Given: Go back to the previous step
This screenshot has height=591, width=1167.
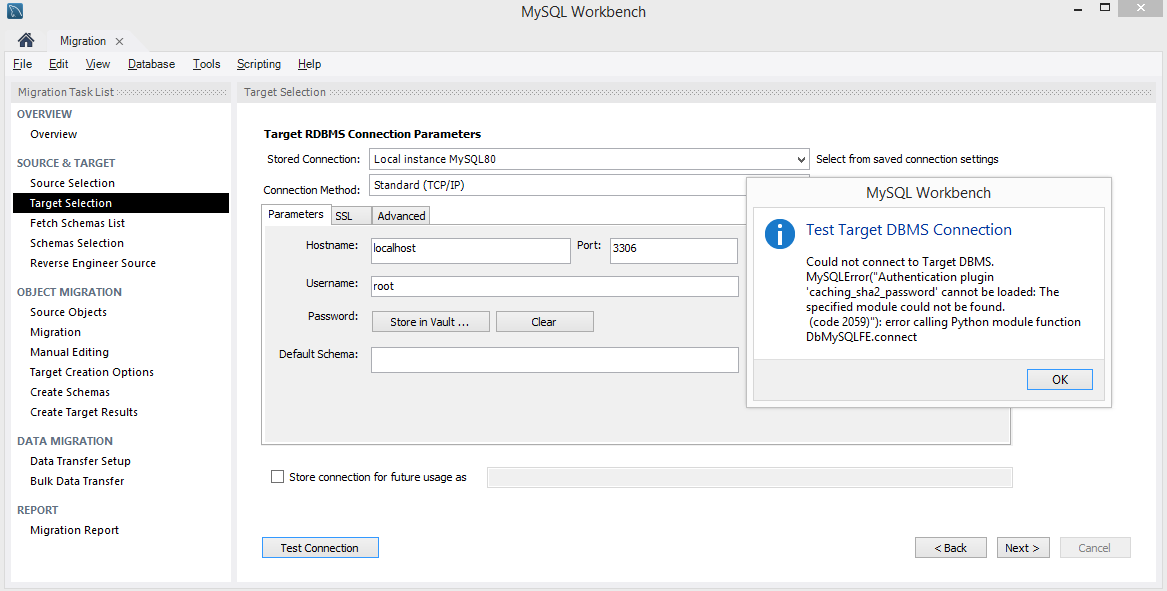Looking at the screenshot, I should pyautogui.click(x=950, y=548).
